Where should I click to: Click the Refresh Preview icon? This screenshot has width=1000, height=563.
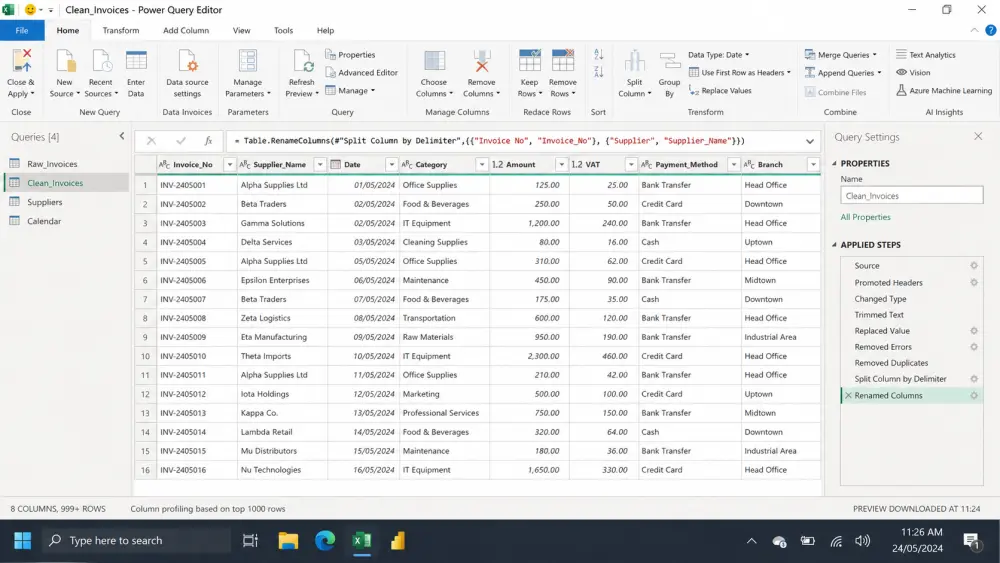point(302,61)
